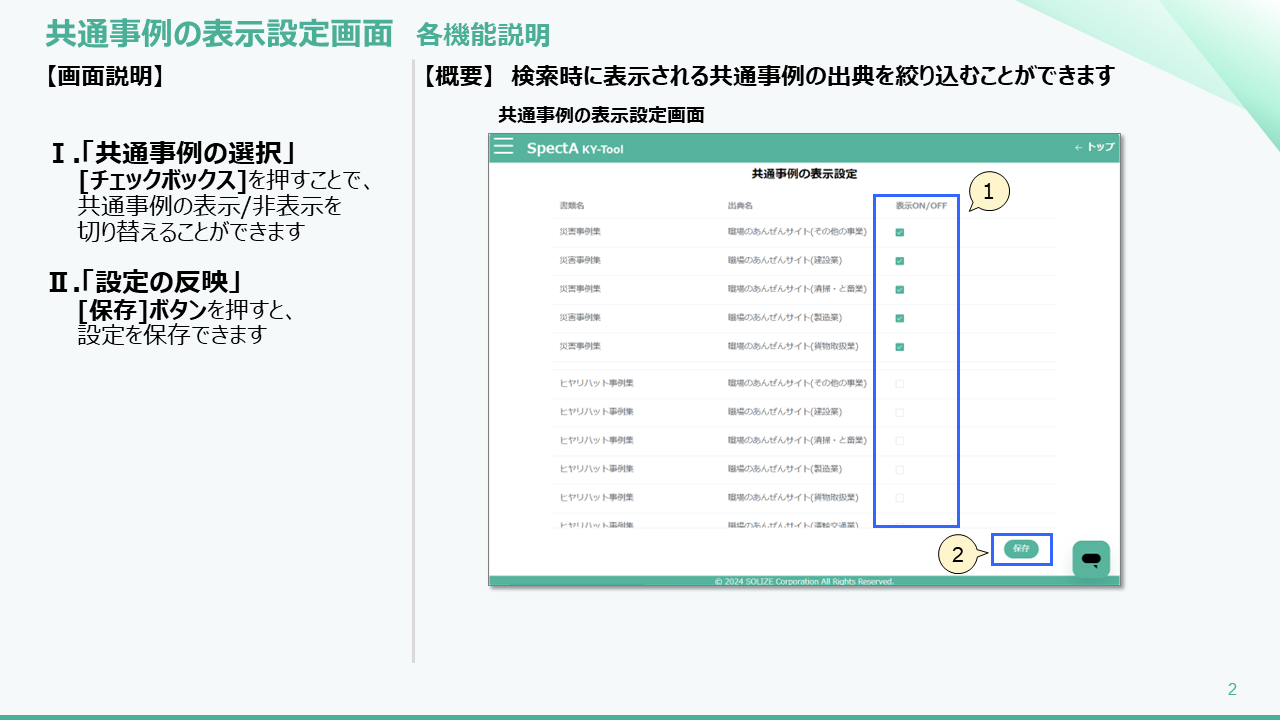
Task: Uncheck 災害事例集 建設業 checkbox
Action: (x=900, y=261)
